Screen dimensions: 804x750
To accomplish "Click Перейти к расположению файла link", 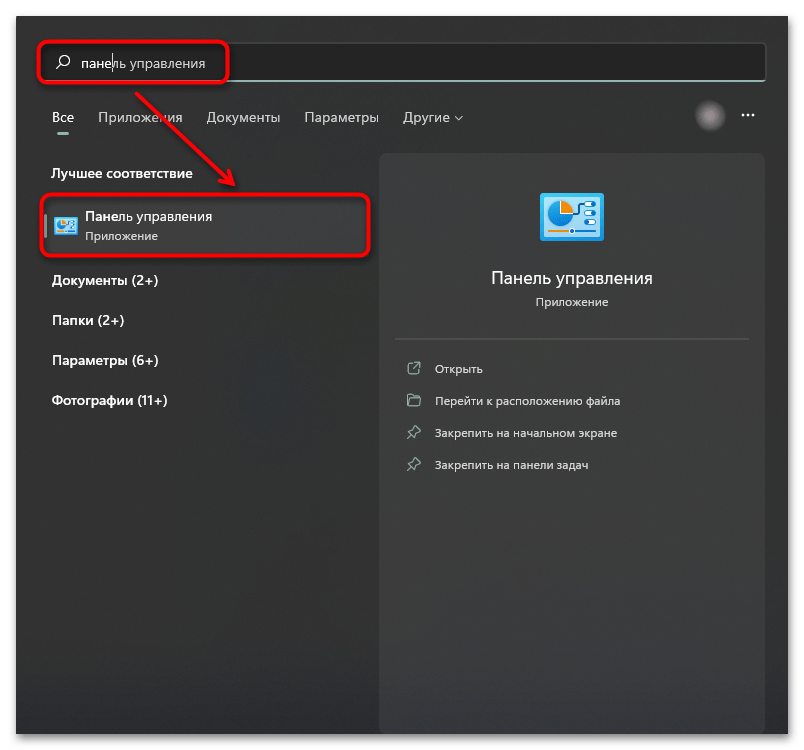I will click(527, 401).
